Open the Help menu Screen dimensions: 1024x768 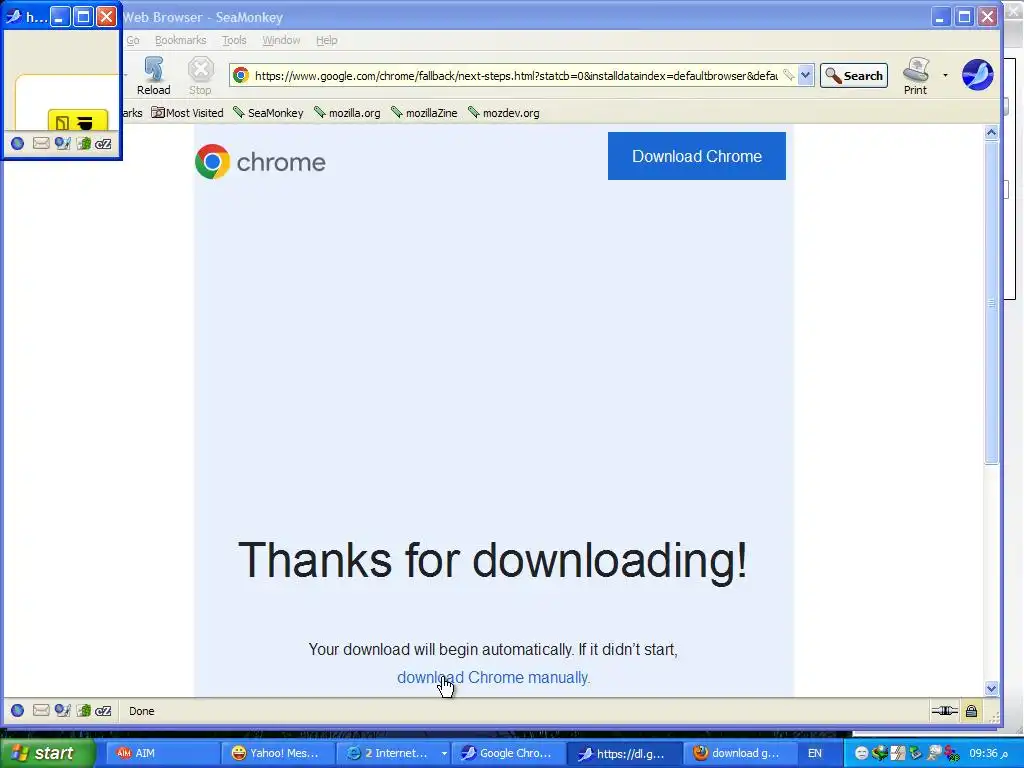327,40
